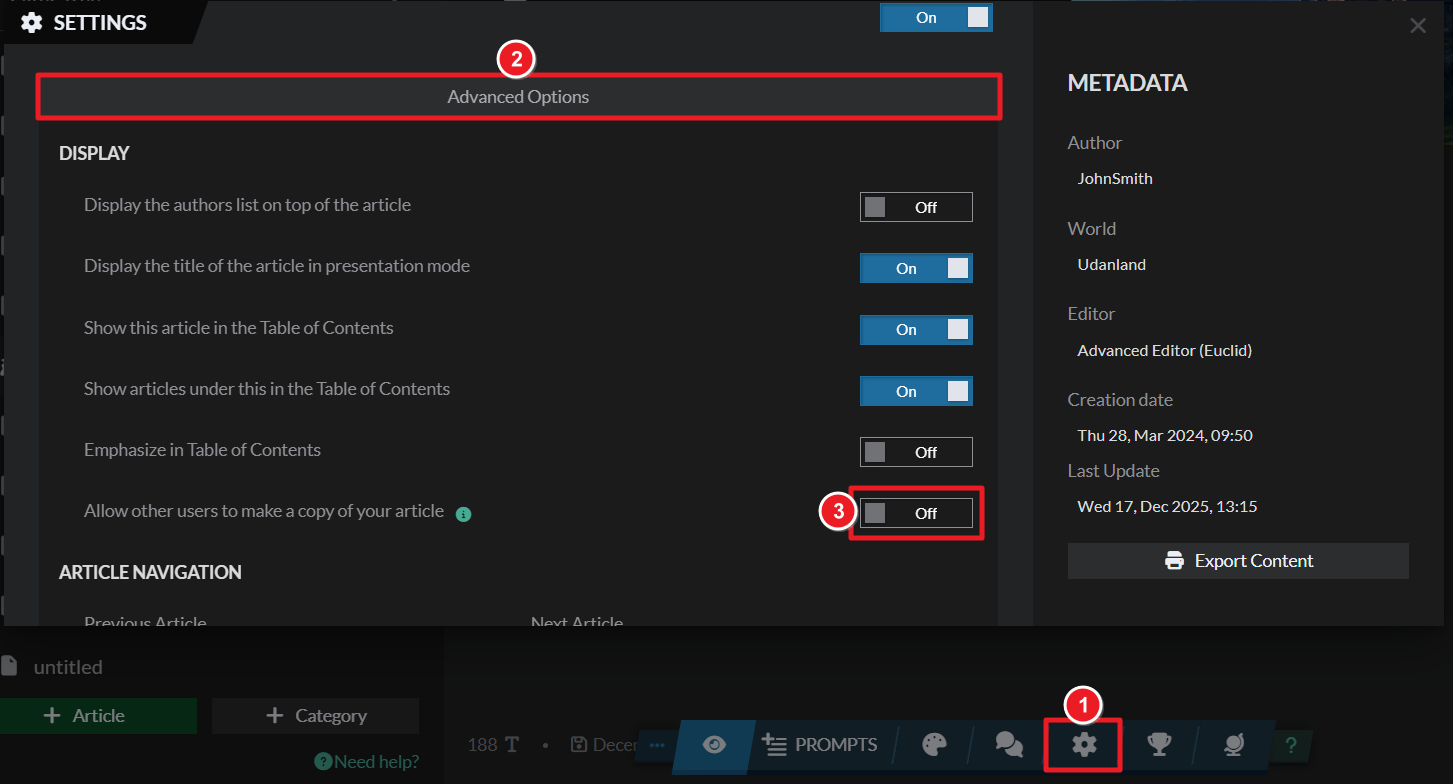The image size is (1453, 784).
Task: Select the untitled article in the list
Action: point(68,667)
